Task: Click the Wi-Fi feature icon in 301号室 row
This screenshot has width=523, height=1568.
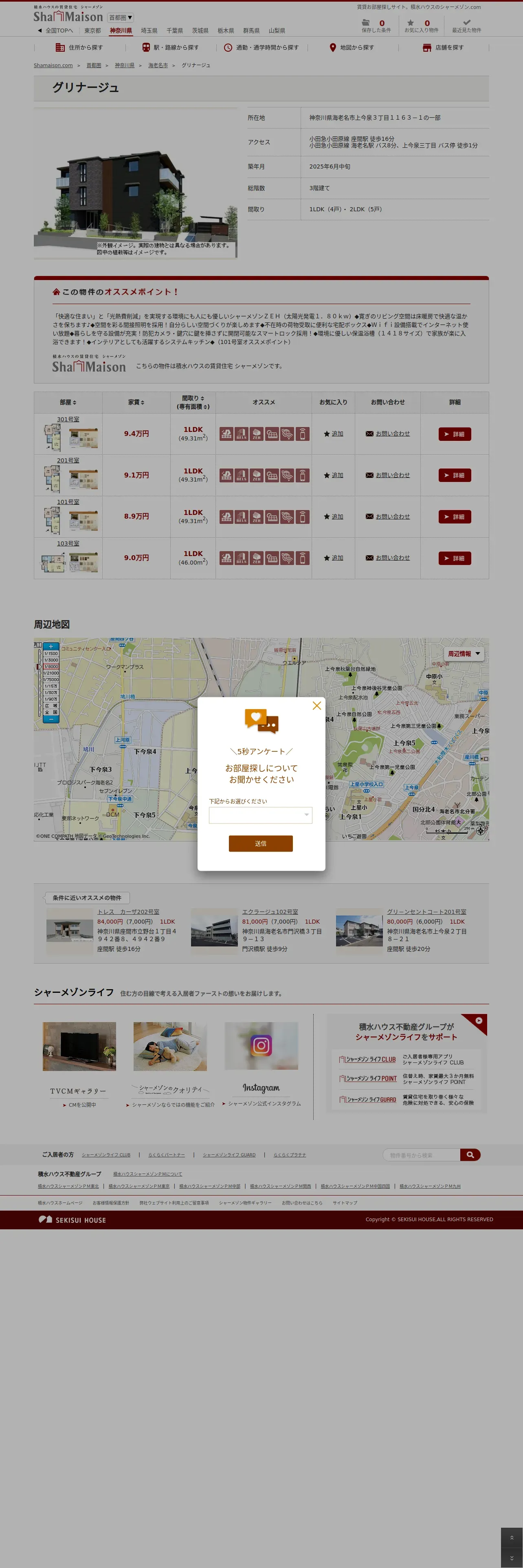Action: tap(288, 434)
